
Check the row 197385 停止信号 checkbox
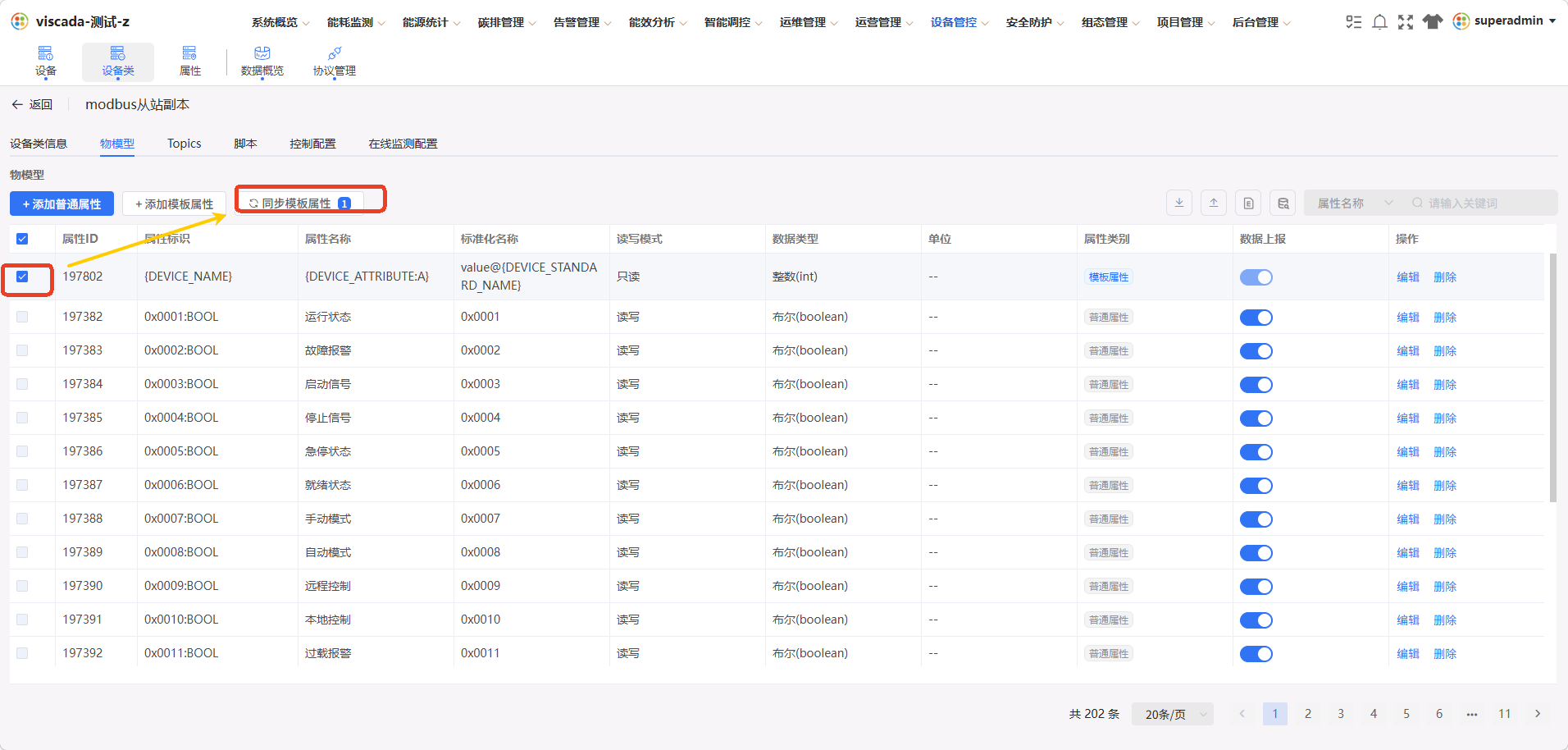[22, 418]
